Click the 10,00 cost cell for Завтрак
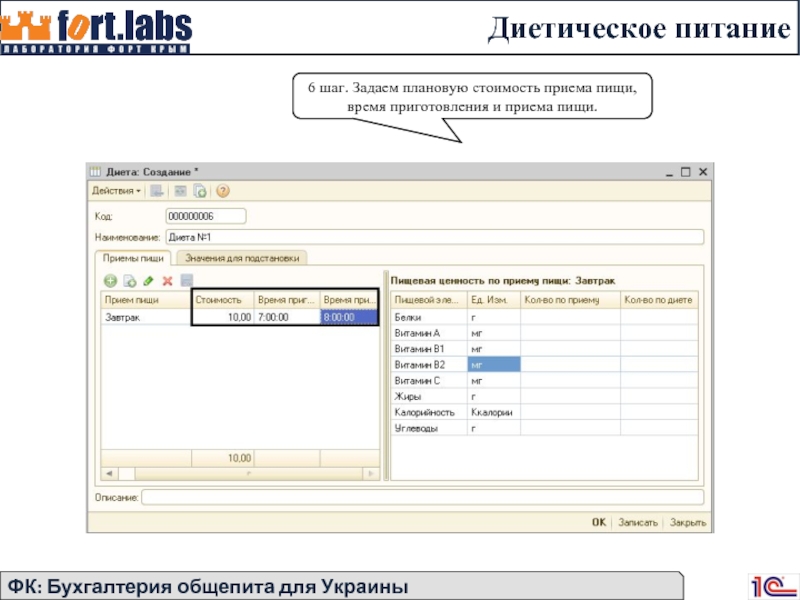The height and width of the screenshot is (600, 800). pyautogui.click(x=223, y=317)
